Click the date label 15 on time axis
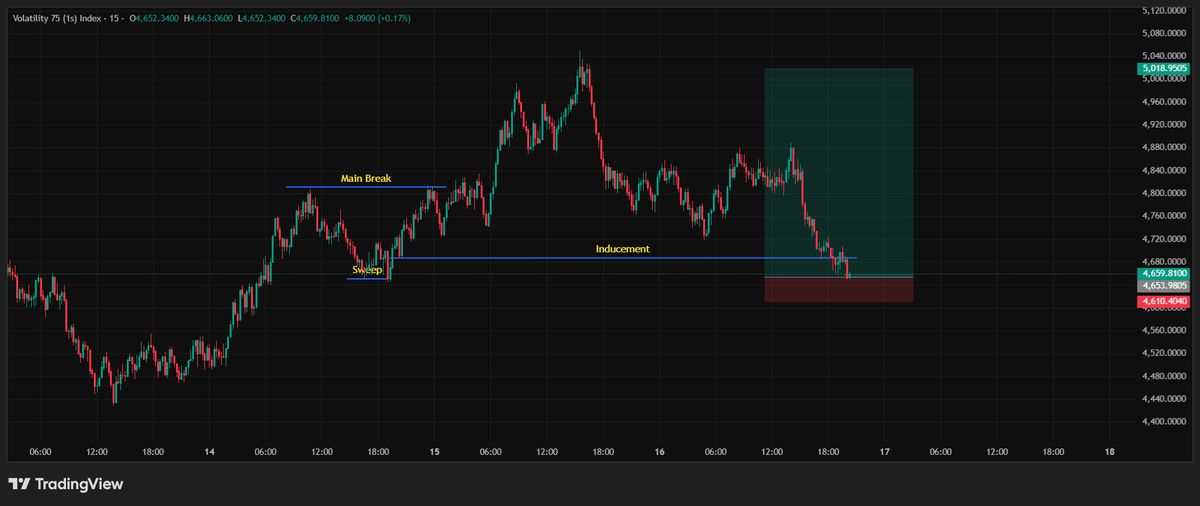 click(x=434, y=452)
